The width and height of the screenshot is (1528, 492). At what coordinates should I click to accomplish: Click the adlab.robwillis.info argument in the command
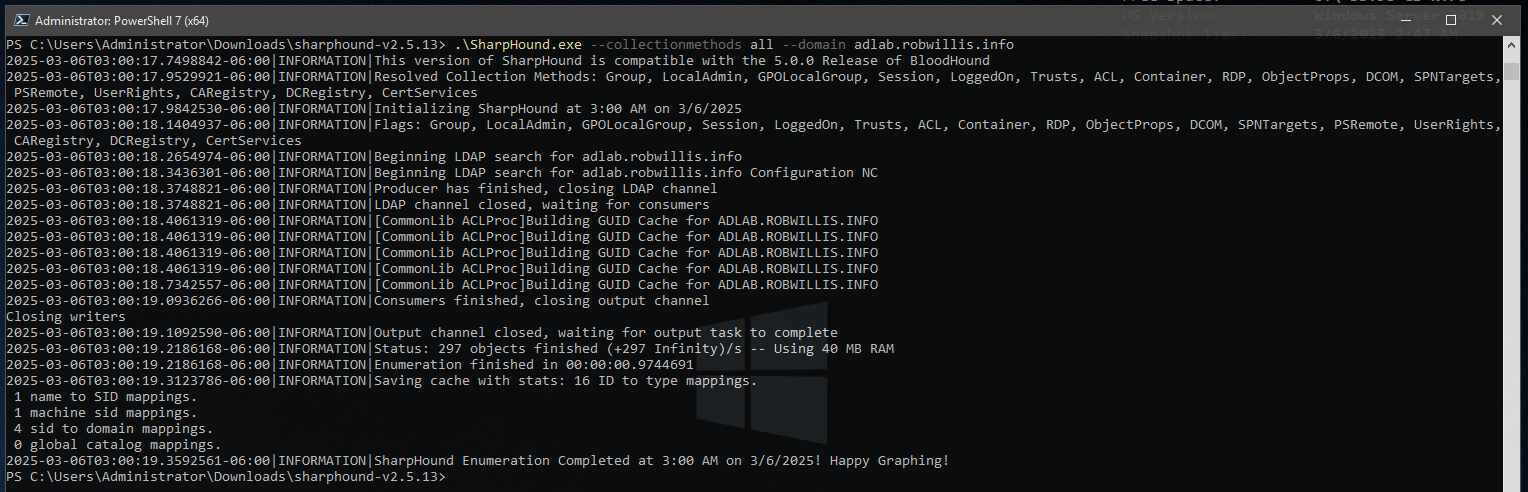[934, 45]
